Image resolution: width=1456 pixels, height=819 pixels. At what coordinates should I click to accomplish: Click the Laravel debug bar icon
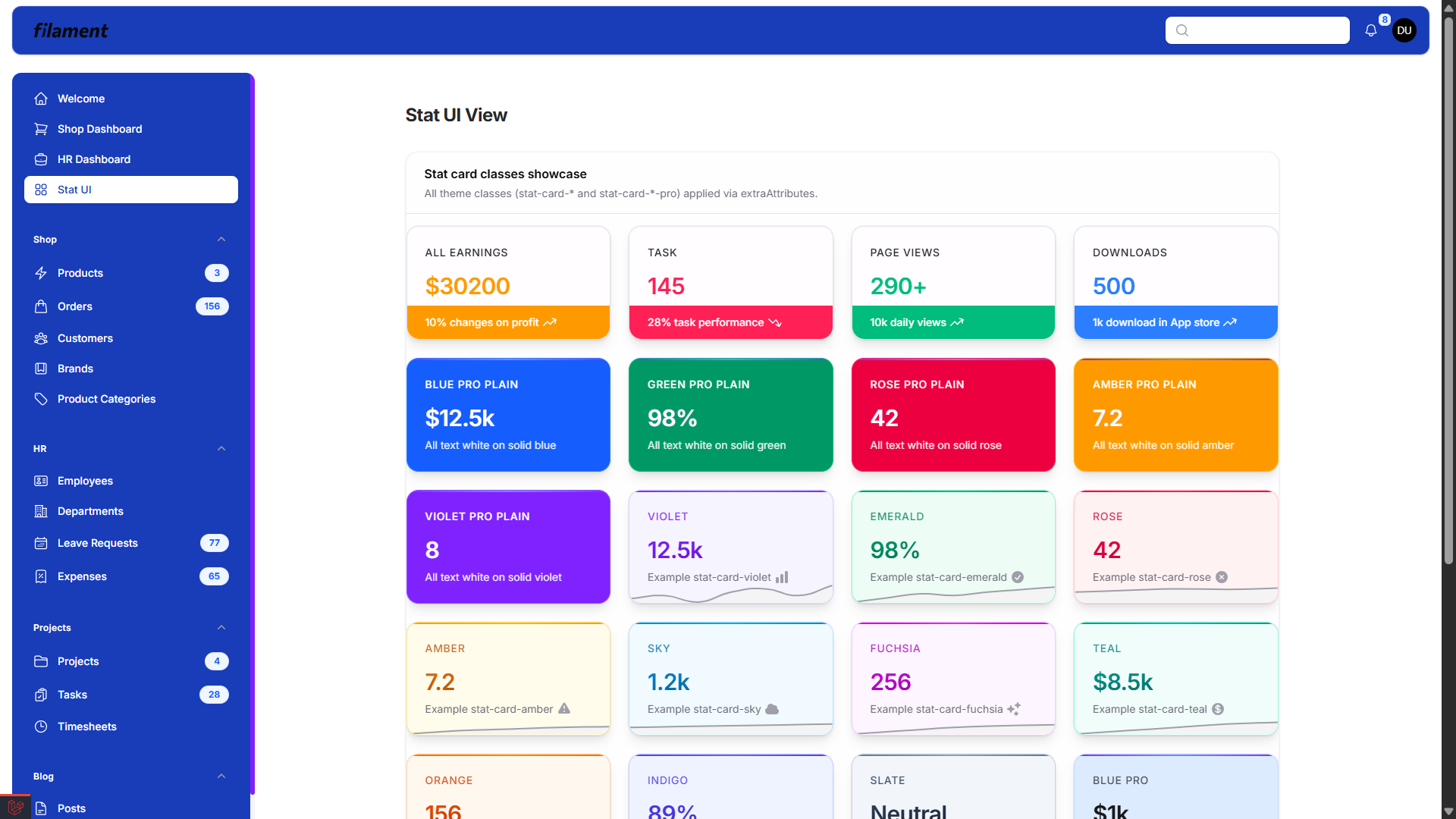click(15, 807)
